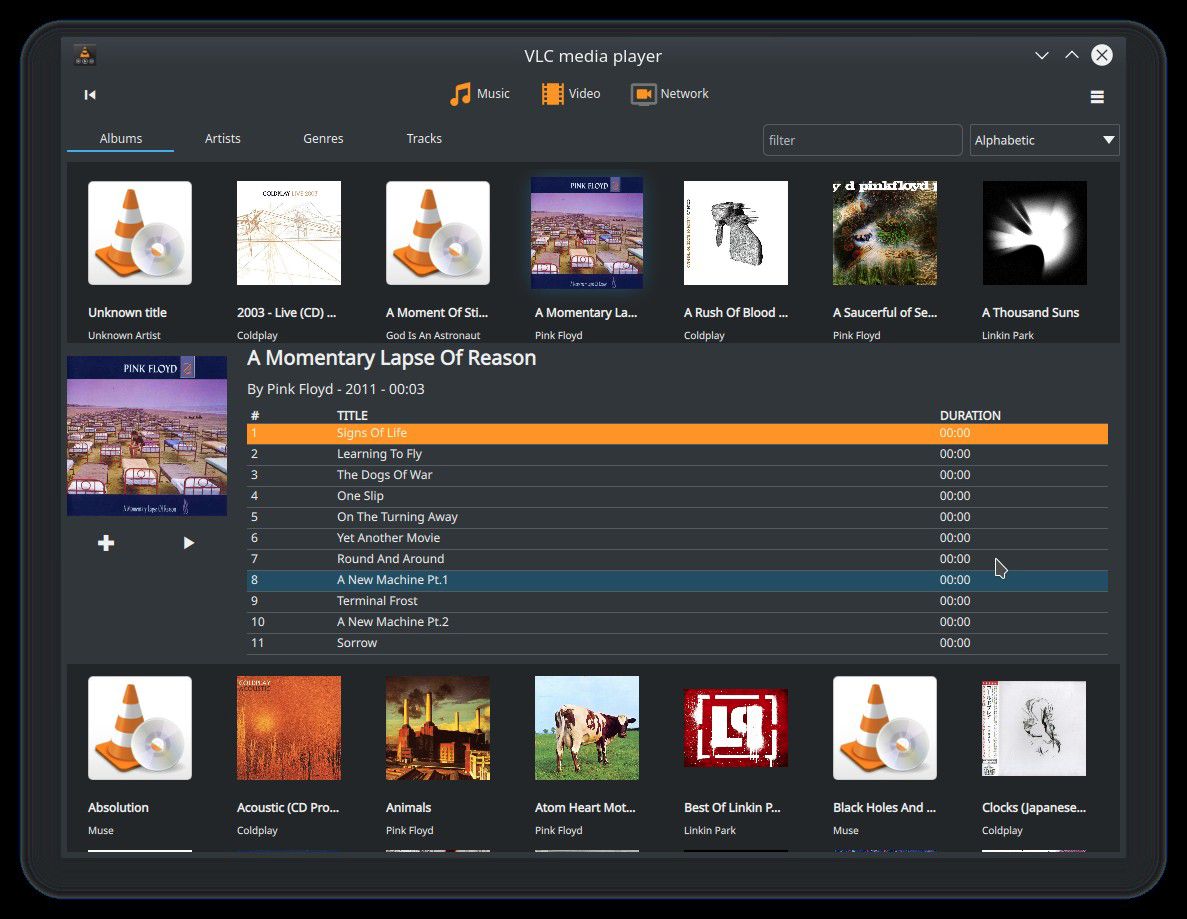Image resolution: width=1187 pixels, height=919 pixels.
Task: Switch to the Artists tab
Action: coord(223,139)
